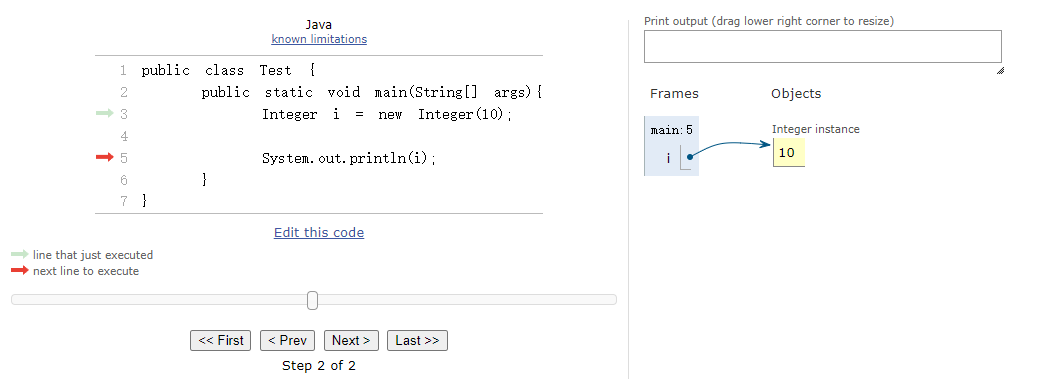1062x379 pixels.
Task: Click code line 5 System.out.println(i)
Action: (349, 158)
